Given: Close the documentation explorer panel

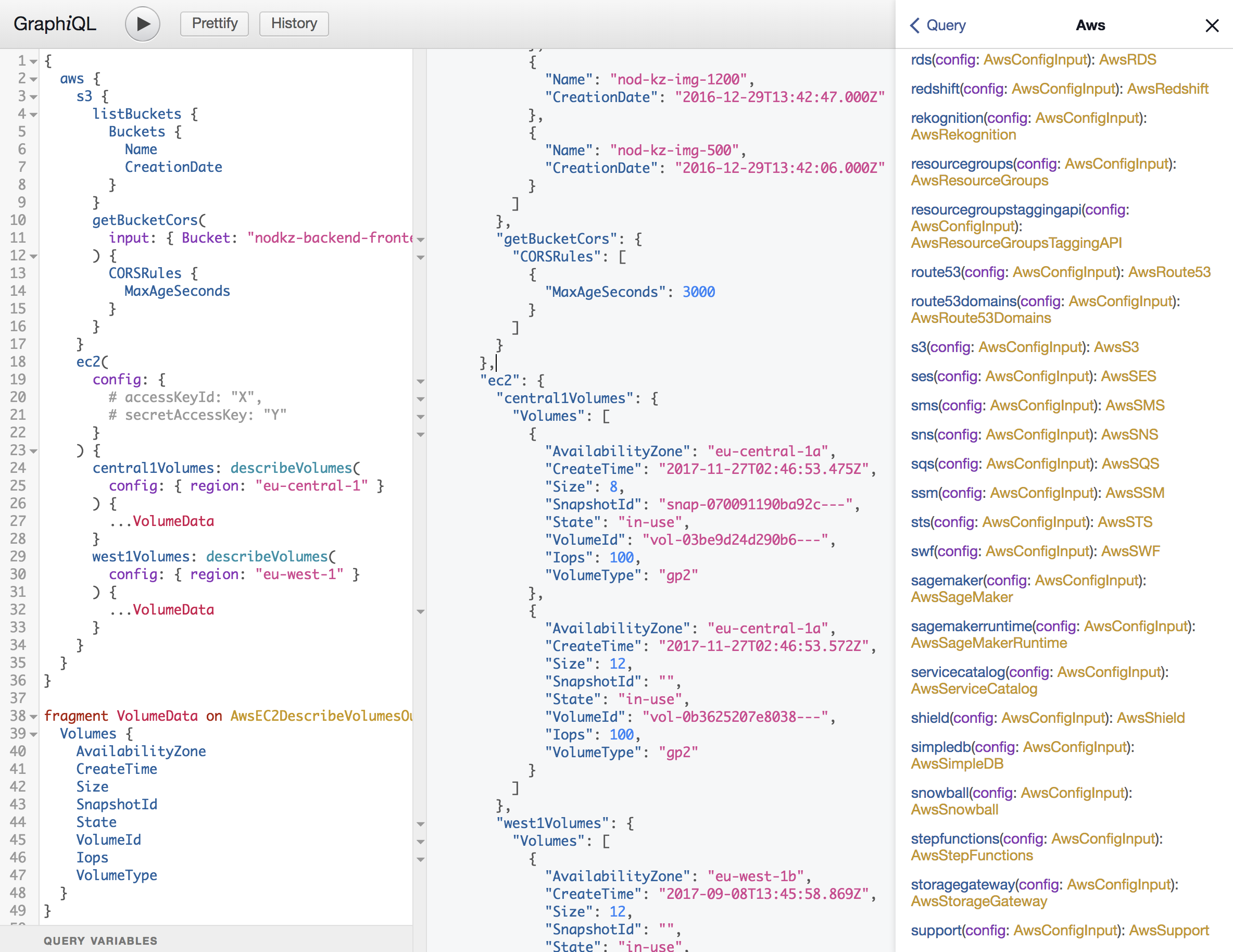Looking at the screenshot, I should [1212, 26].
